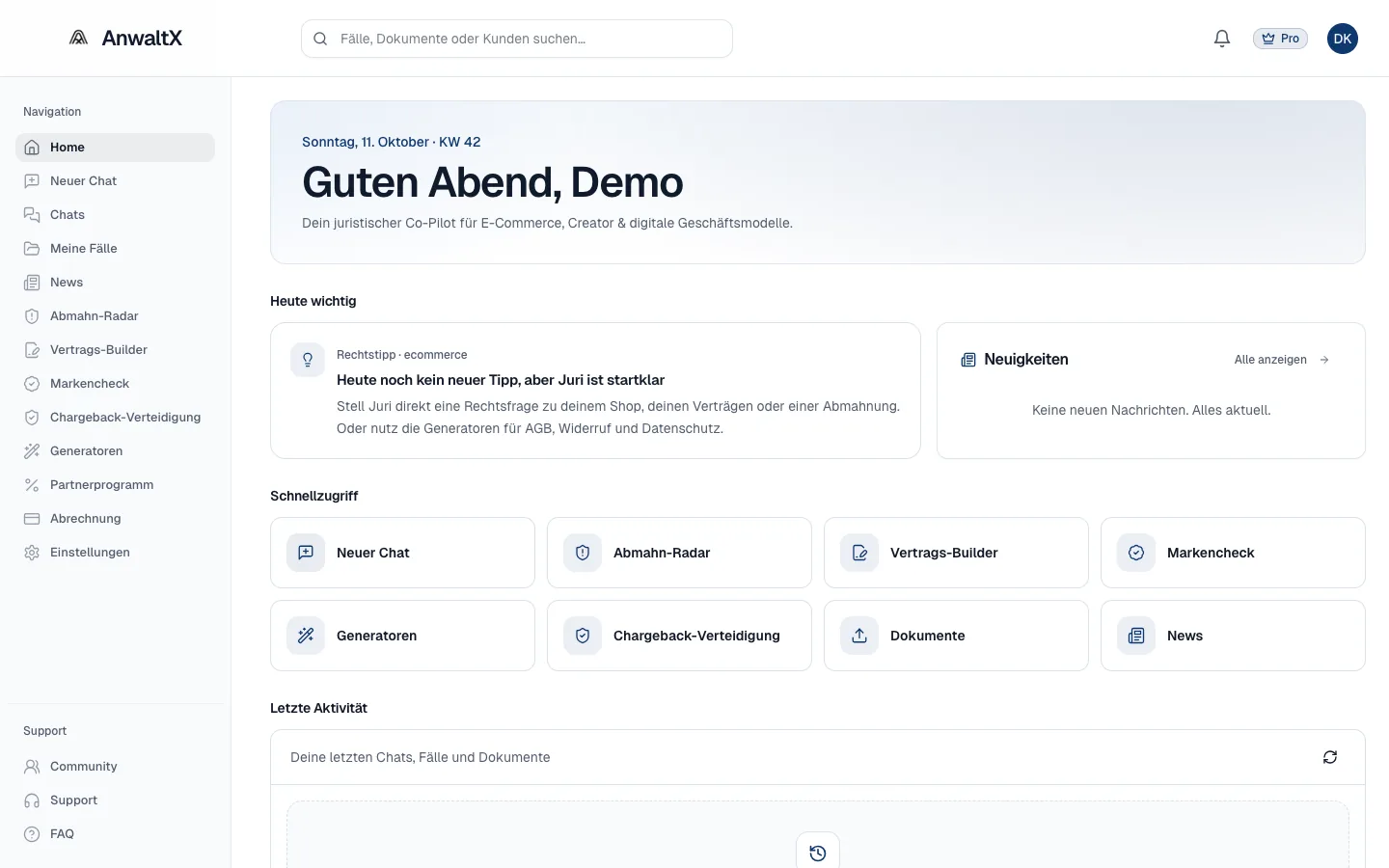Screen dimensions: 1389x868
Task: Click the Pro crown badge
Action: (1280, 39)
